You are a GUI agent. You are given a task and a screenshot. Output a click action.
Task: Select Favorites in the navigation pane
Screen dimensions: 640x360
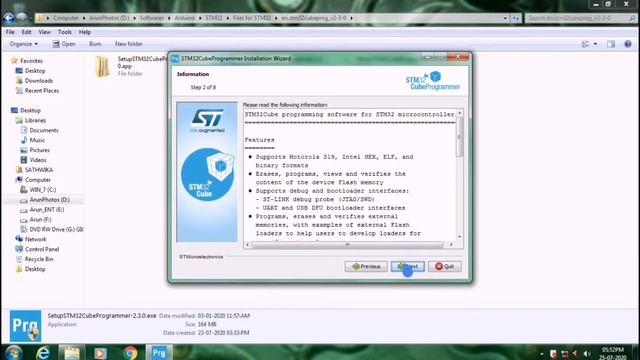31,61
